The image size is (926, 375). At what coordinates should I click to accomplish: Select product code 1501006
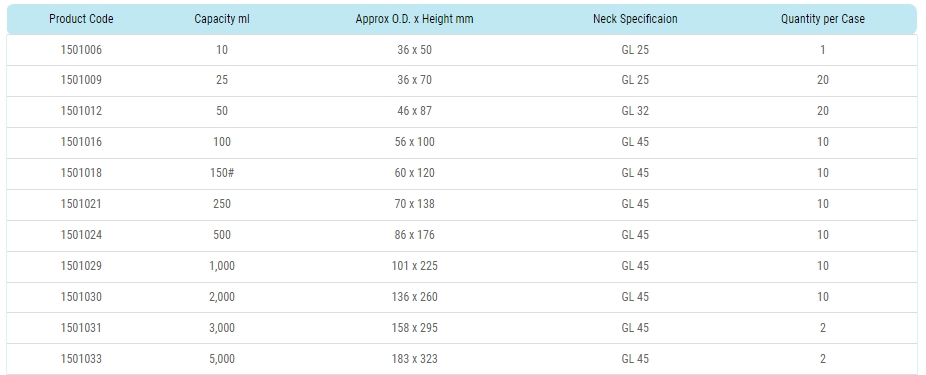(x=81, y=50)
